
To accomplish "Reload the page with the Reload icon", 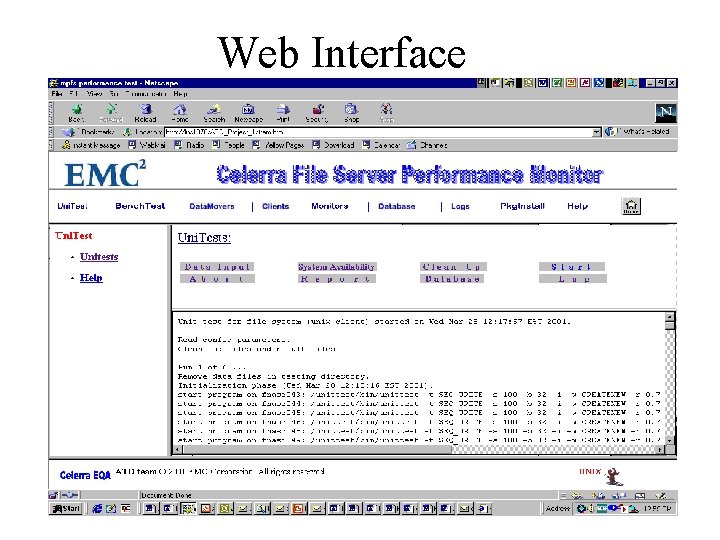I will (x=146, y=113).
